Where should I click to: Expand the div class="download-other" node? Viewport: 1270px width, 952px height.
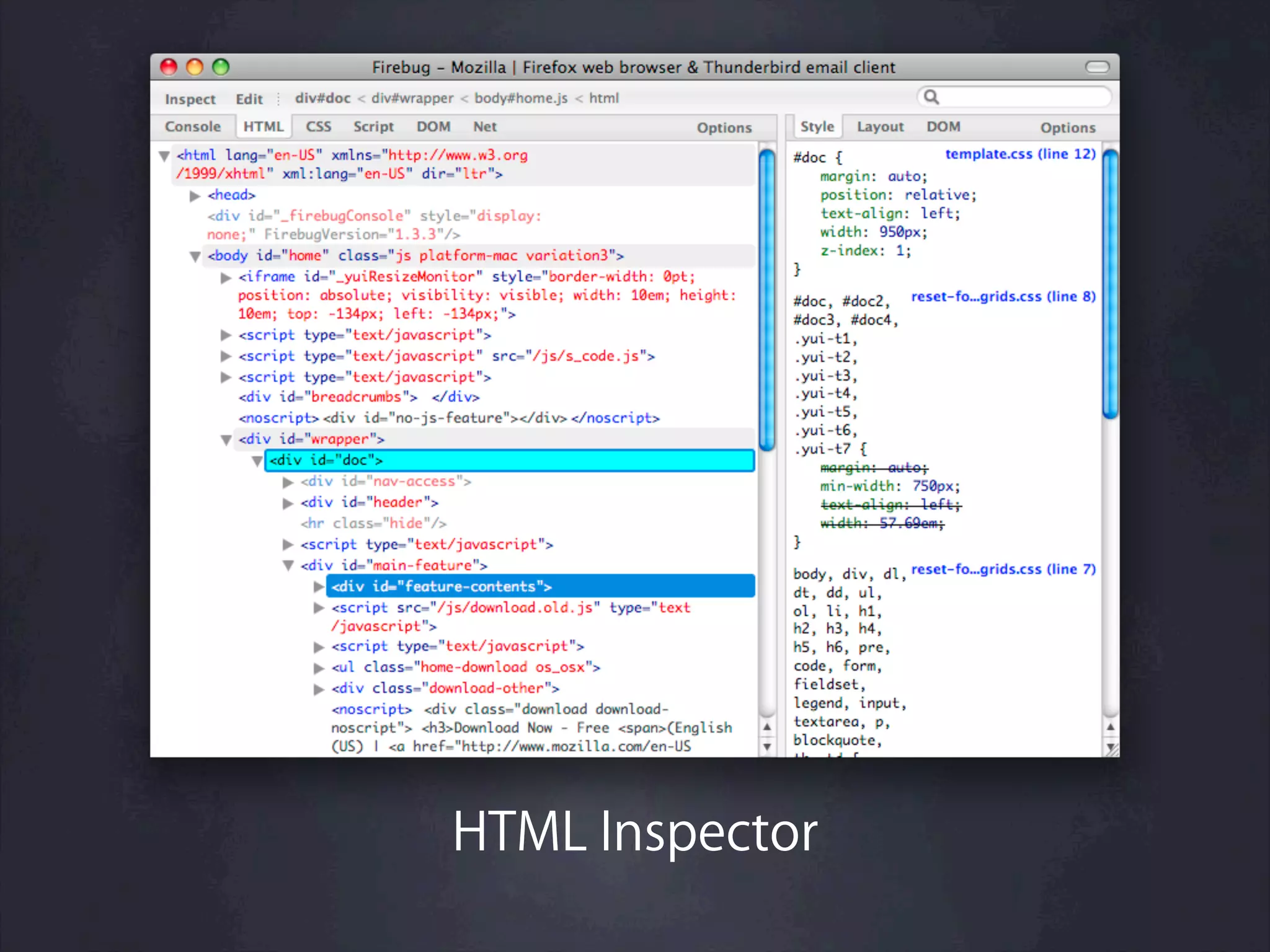(319, 689)
